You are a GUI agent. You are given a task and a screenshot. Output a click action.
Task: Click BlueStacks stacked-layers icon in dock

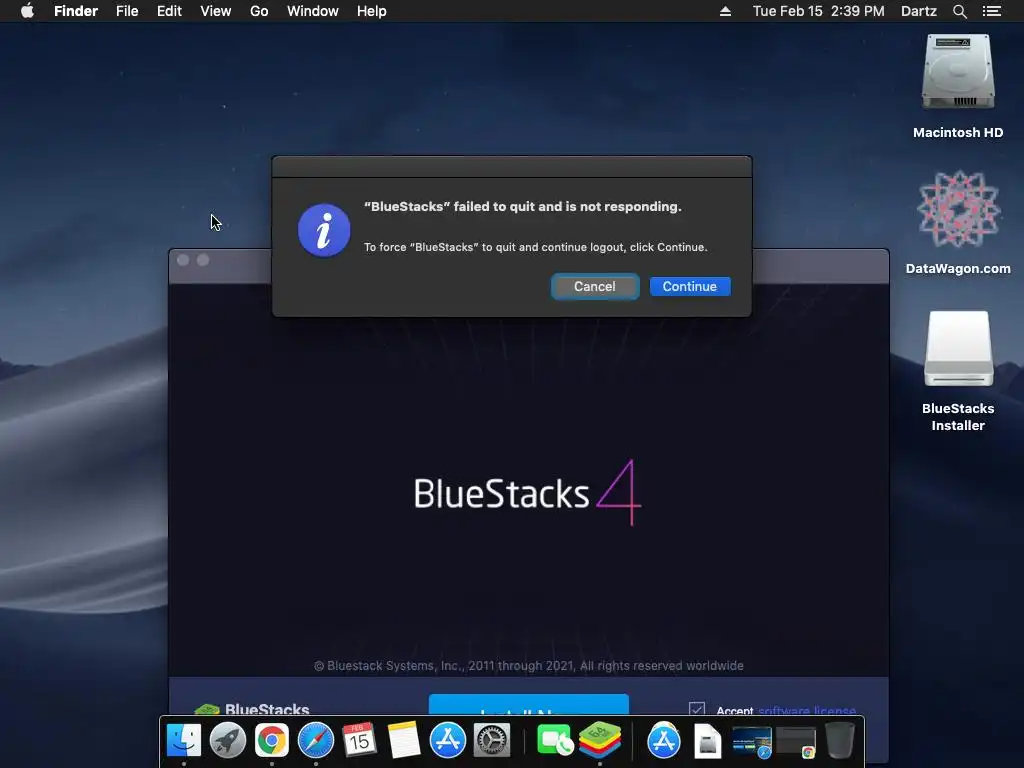(x=600, y=740)
